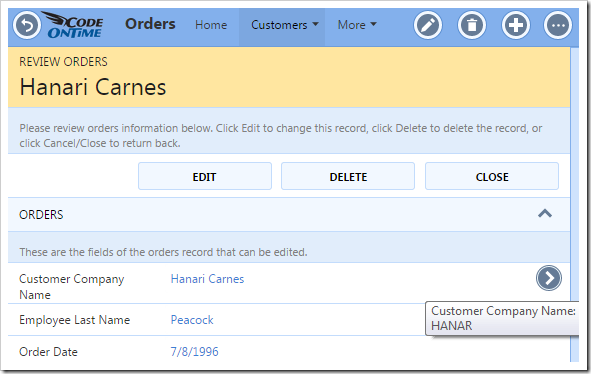Click the arrow icon beside Hanari Carnes
The height and width of the screenshot is (374, 591).
click(549, 278)
